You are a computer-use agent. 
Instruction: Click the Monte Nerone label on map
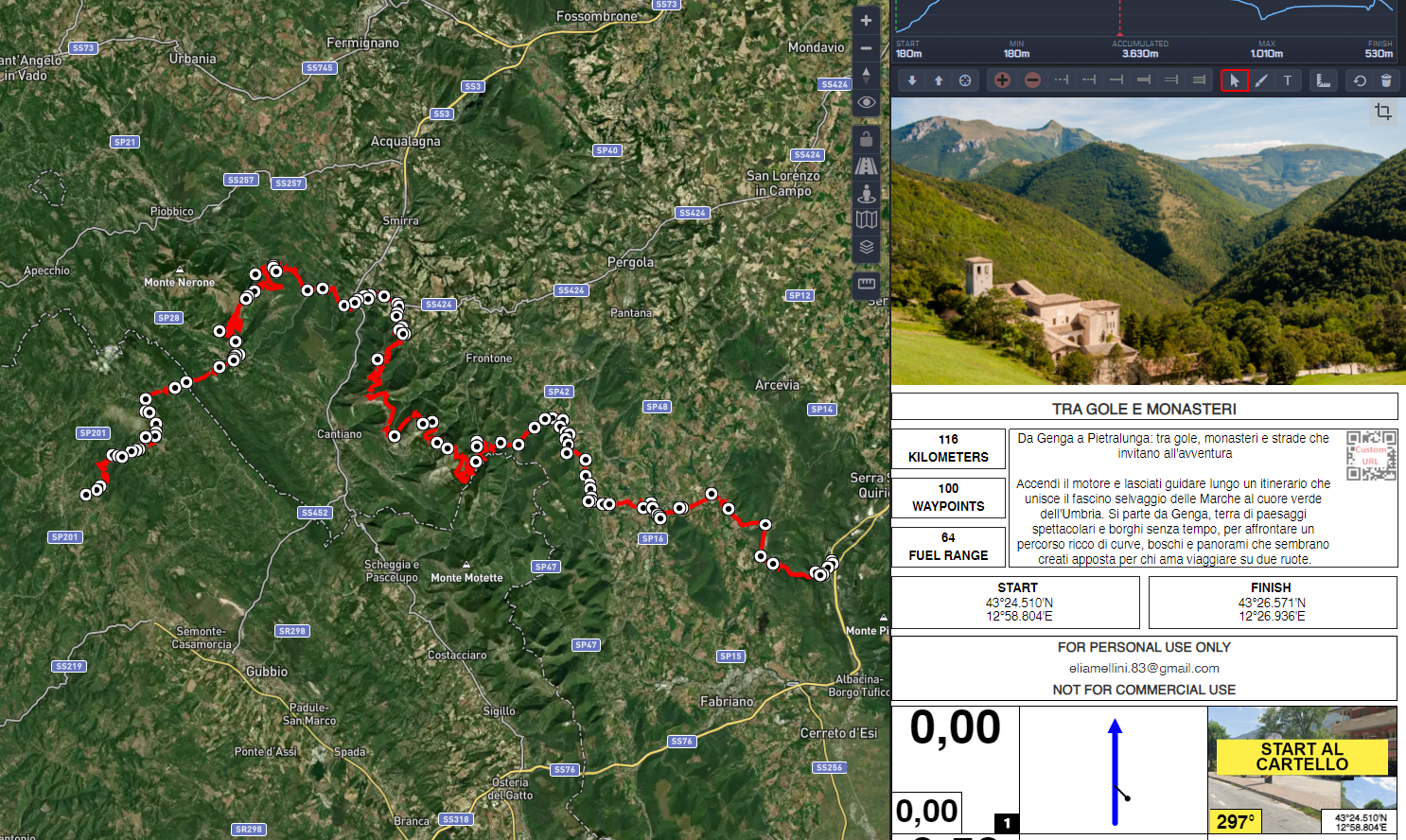pos(180,282)
